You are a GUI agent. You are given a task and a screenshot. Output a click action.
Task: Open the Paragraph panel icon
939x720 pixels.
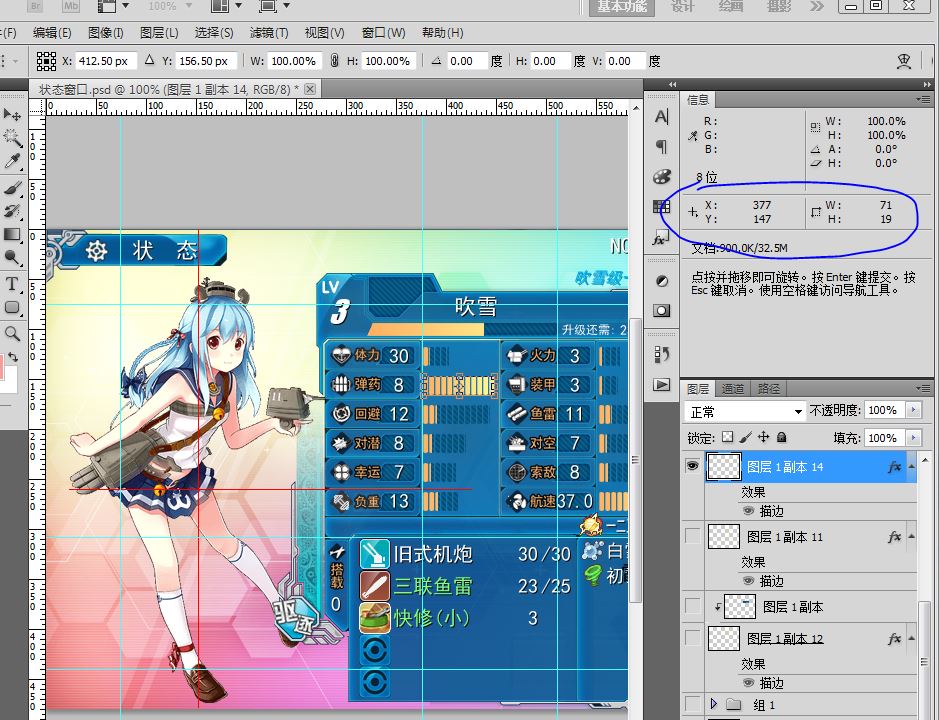click(x=661, y=146)
